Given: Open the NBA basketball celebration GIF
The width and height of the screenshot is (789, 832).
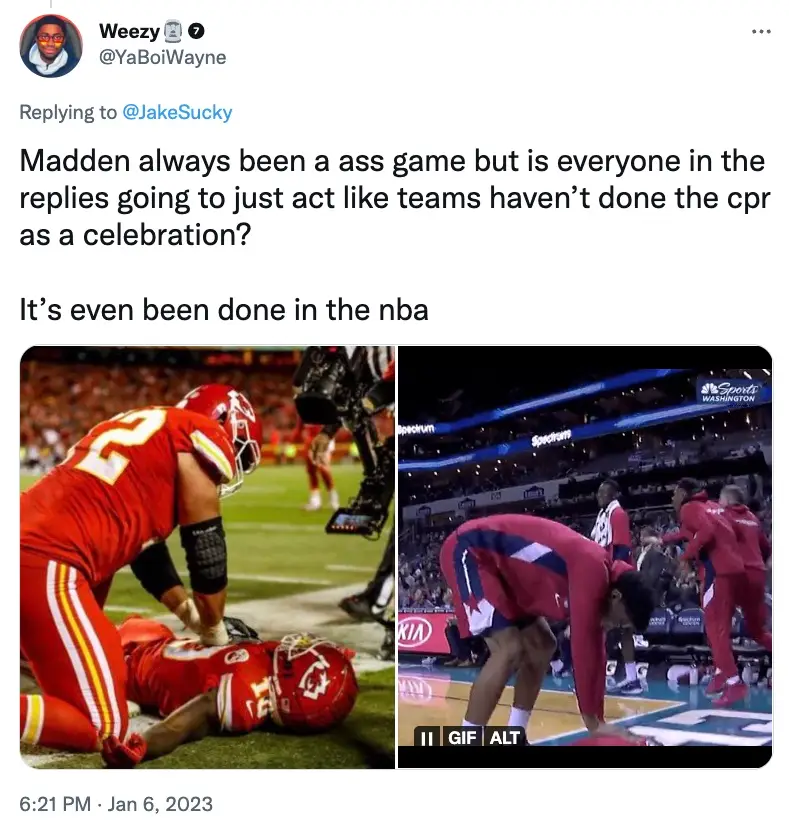Looking at the screenshot, I should pos(585,557).
